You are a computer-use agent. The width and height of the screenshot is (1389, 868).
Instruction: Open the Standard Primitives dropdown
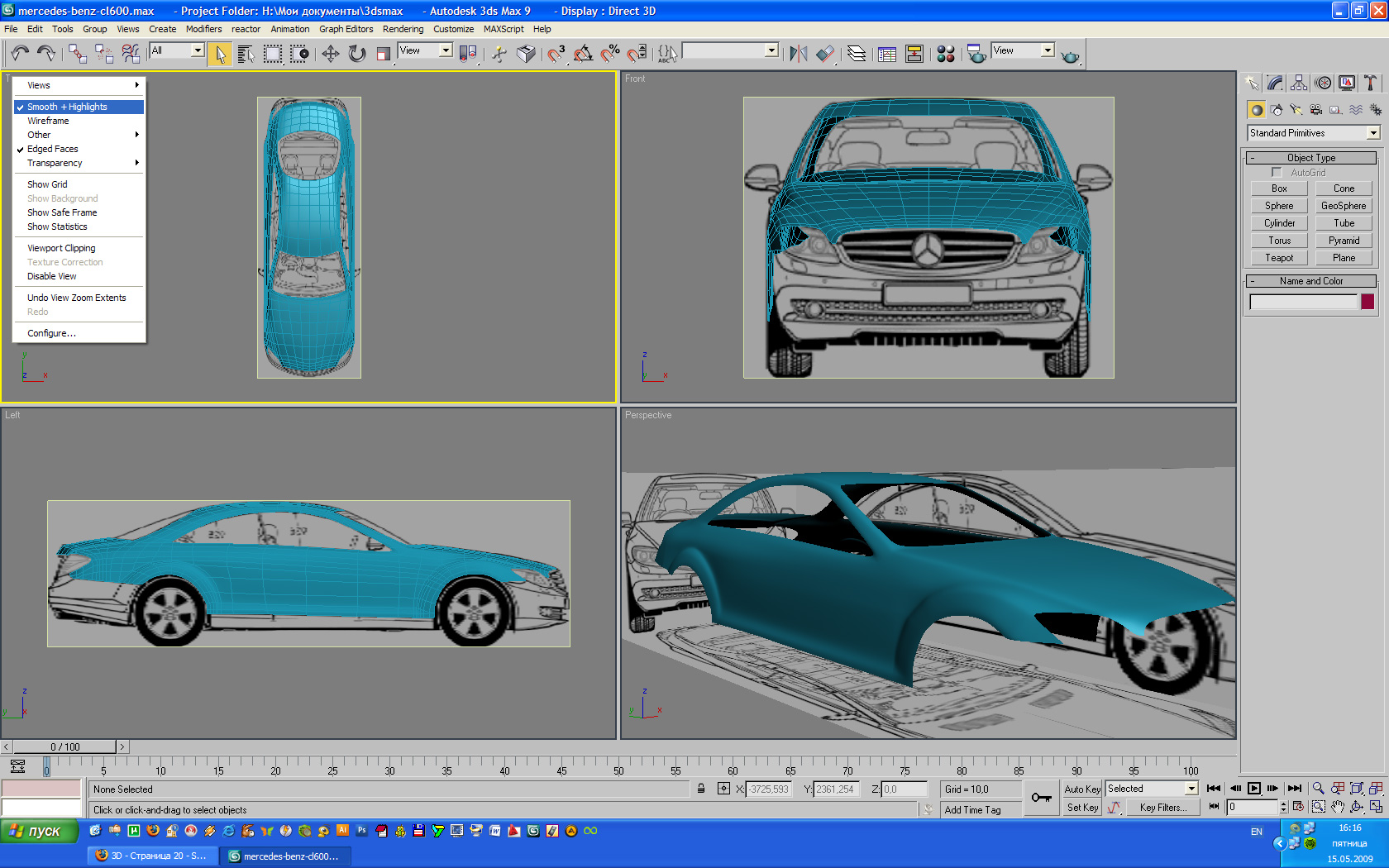coord(1373,133)
